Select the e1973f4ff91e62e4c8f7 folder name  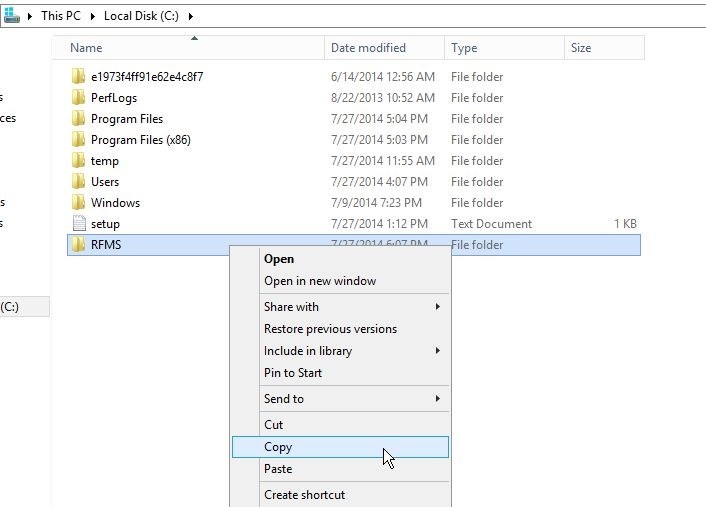click(147, 77)
